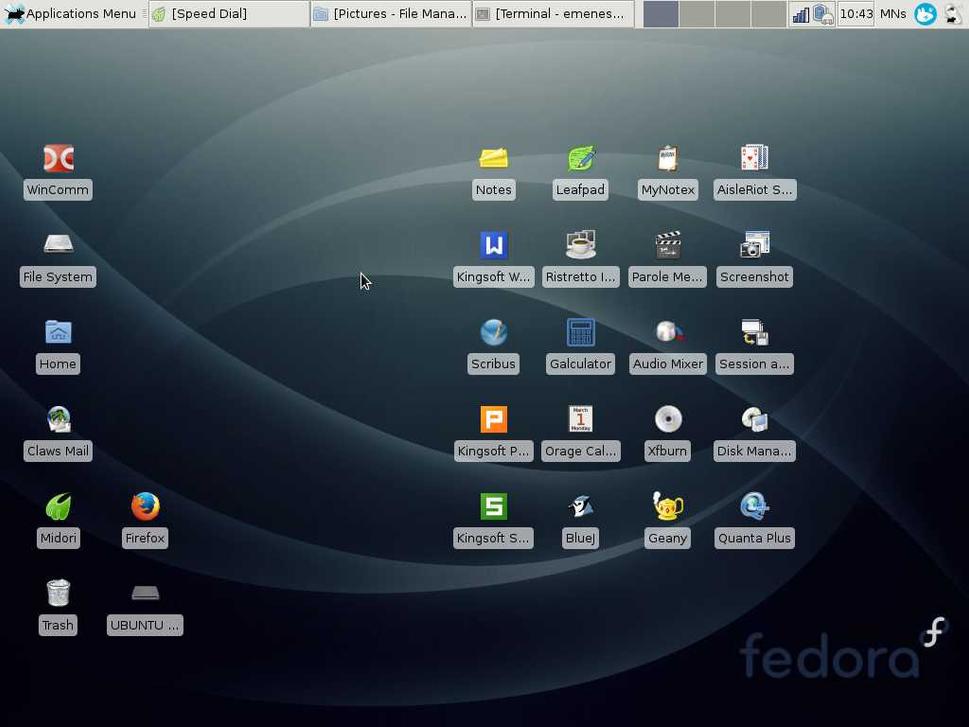This screenshot has width=969, height=727.
Task: Launch Parole Media Player icon
Action: [668, 245]
